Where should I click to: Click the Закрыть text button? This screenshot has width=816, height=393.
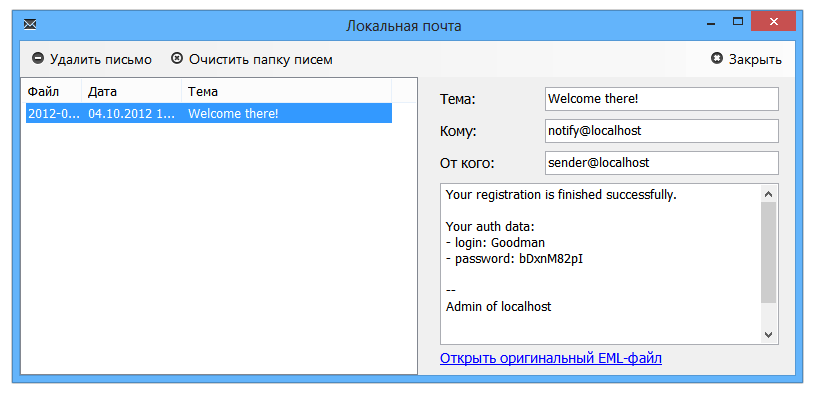[755, 59]
